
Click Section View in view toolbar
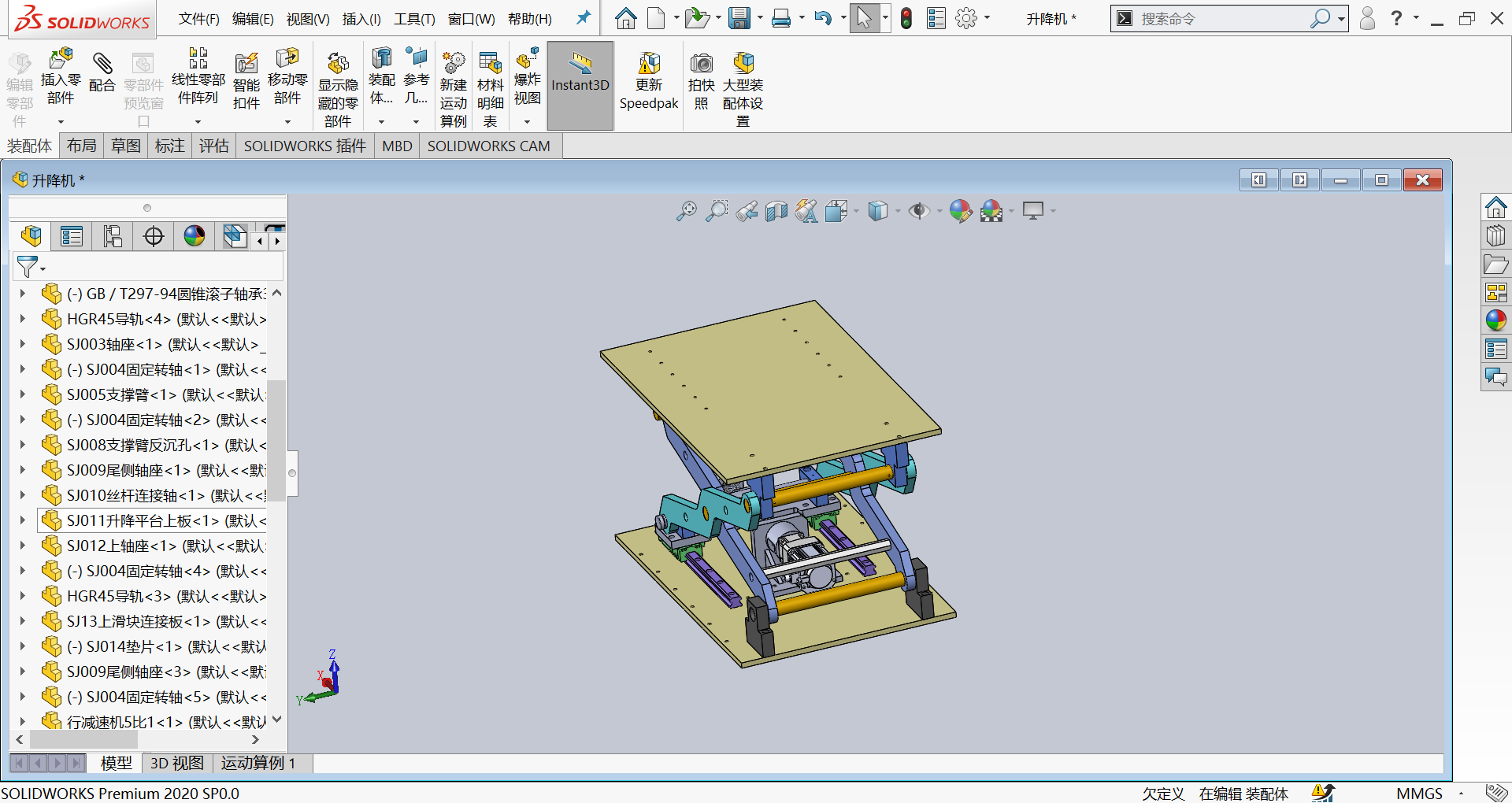[776, 211]
